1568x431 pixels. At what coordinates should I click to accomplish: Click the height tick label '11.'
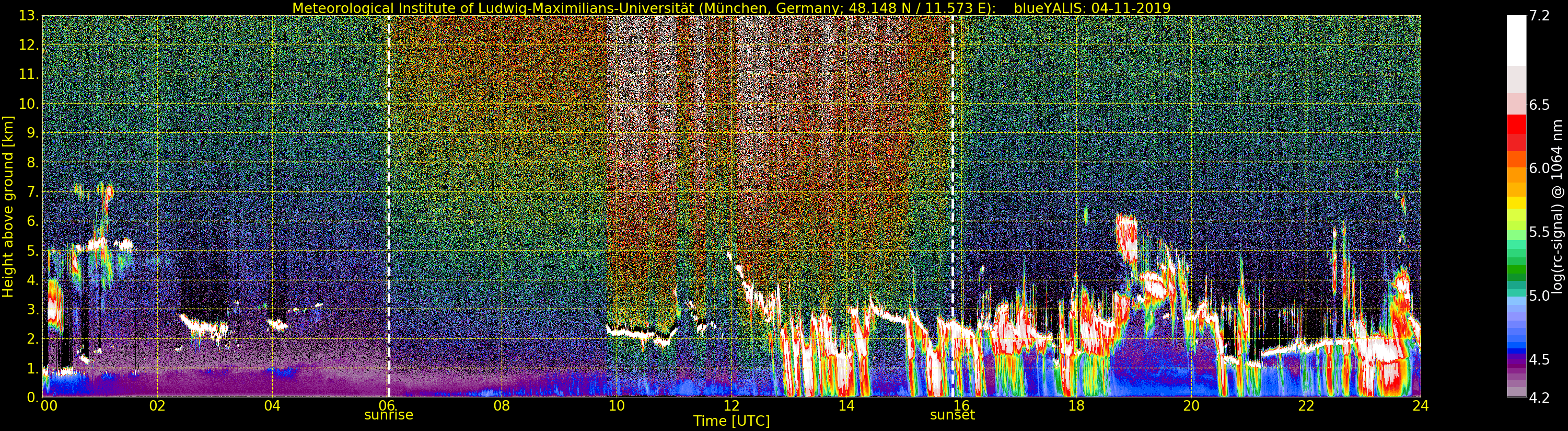[x=29, y=75]
